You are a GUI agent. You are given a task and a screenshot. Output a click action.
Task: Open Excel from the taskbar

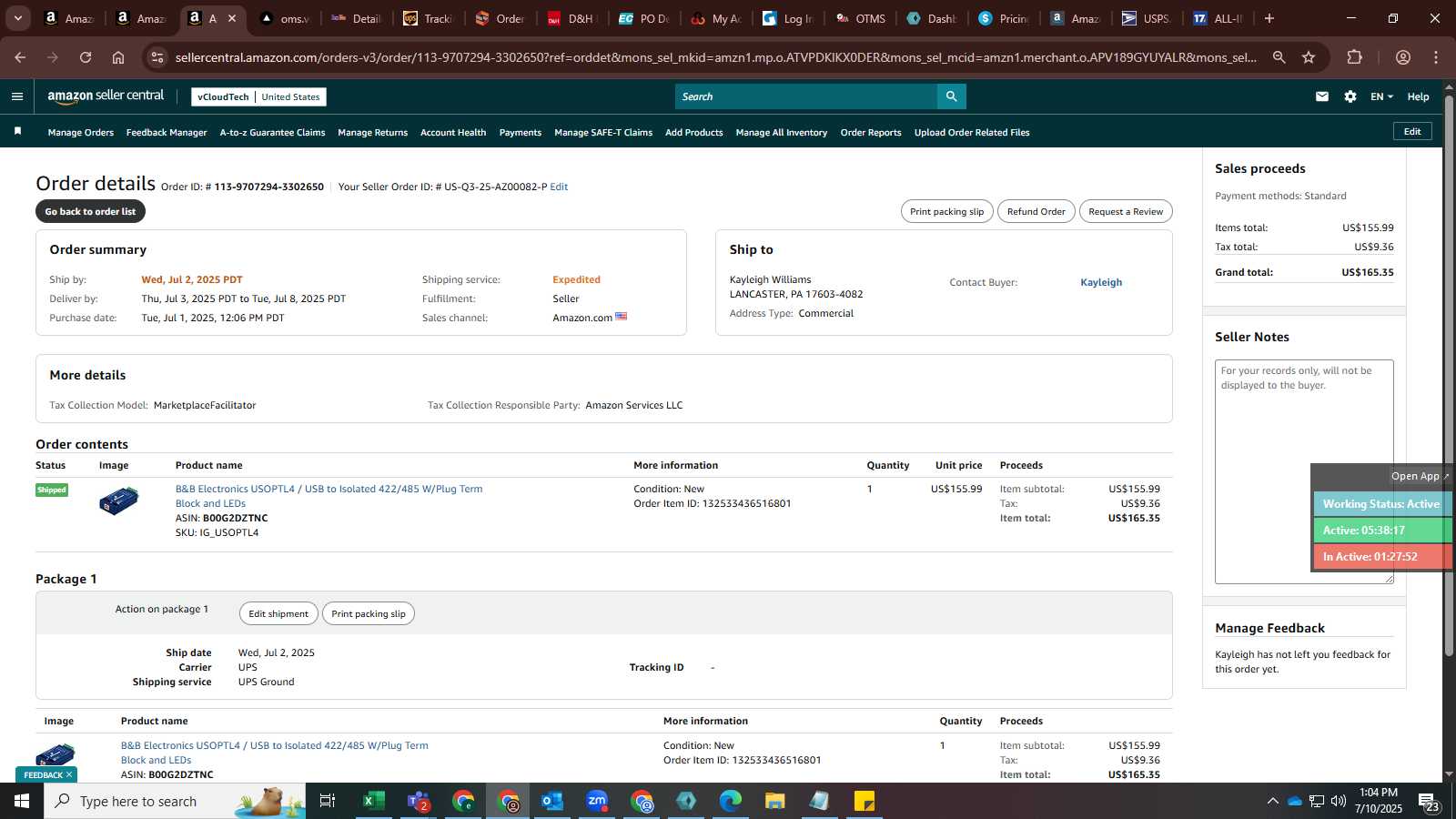372,801
